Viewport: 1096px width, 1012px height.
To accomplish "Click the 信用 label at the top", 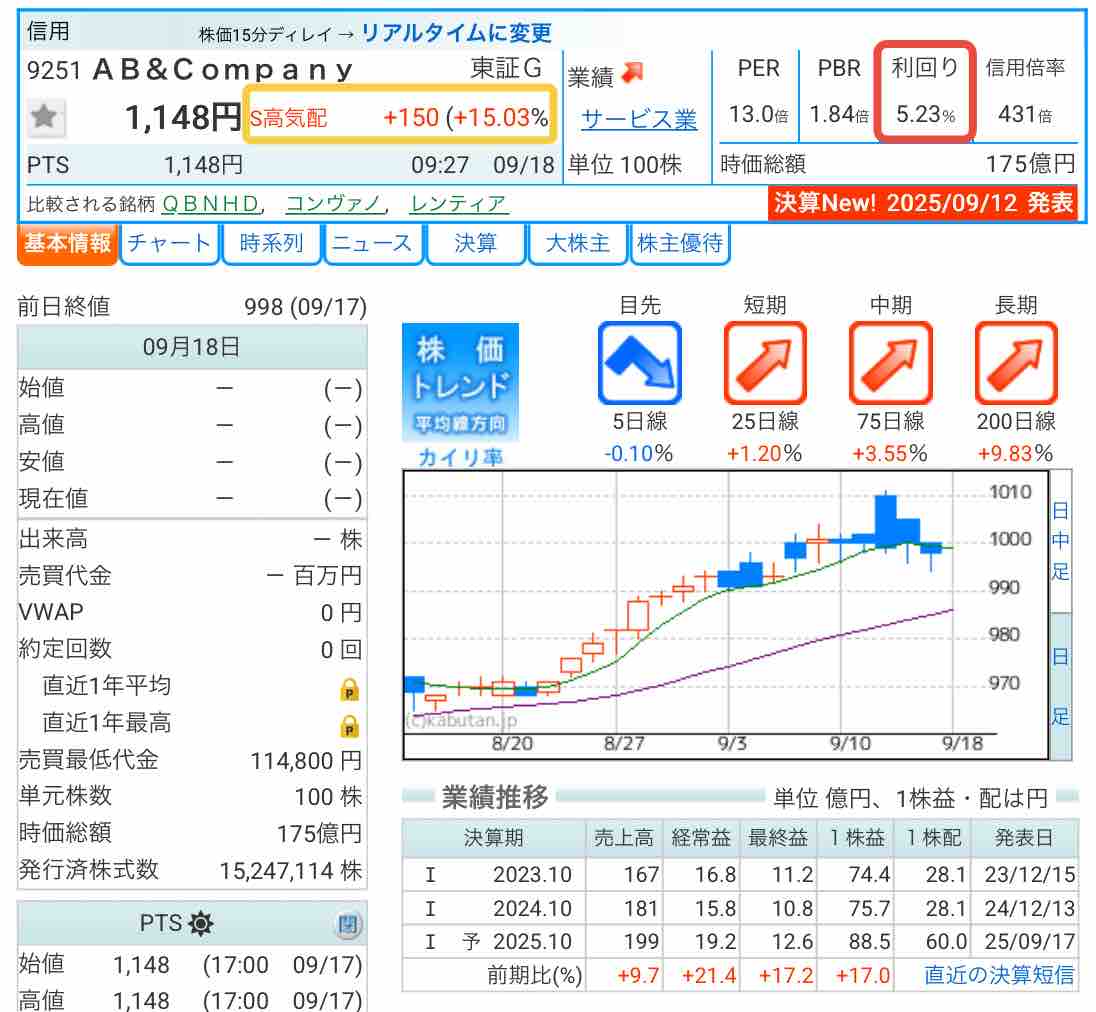I will [48, 31].
